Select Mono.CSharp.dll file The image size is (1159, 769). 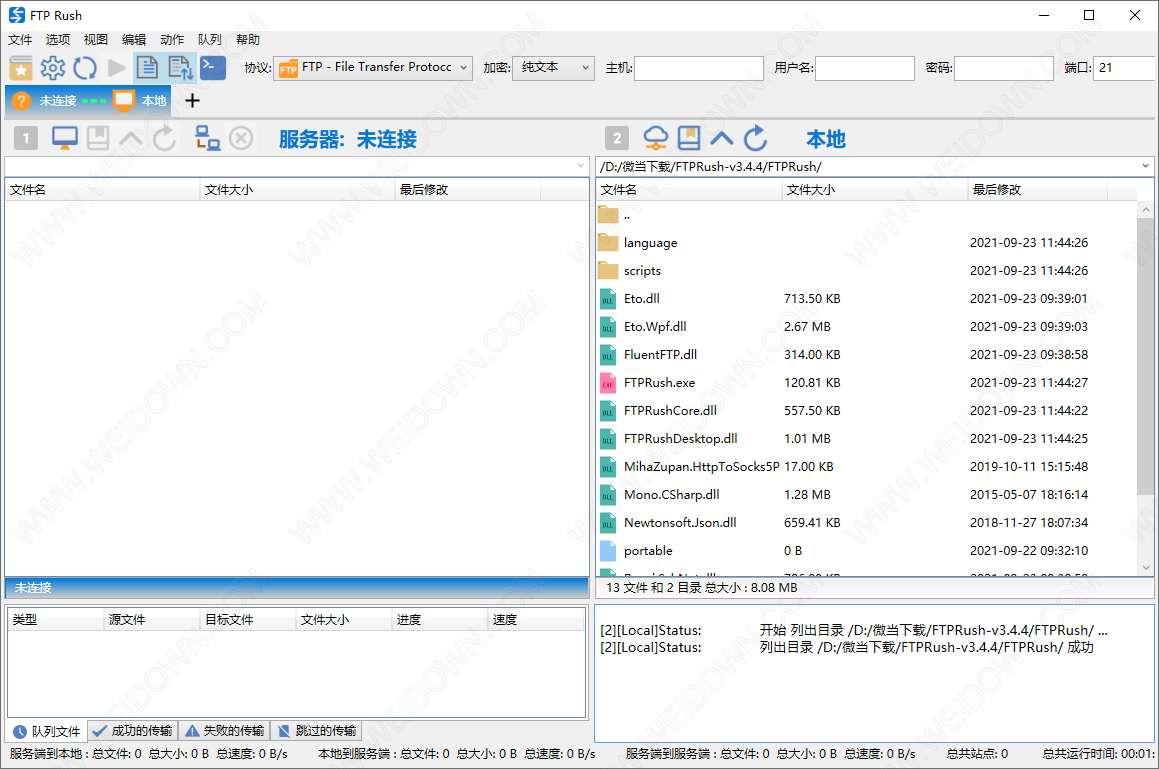pyautogui.click(x=866, y=495)
